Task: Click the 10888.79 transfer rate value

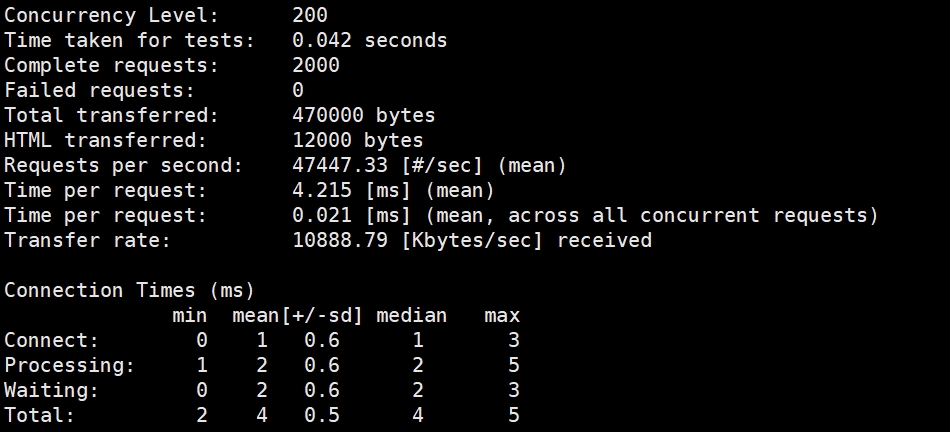Action: (340, 240)
